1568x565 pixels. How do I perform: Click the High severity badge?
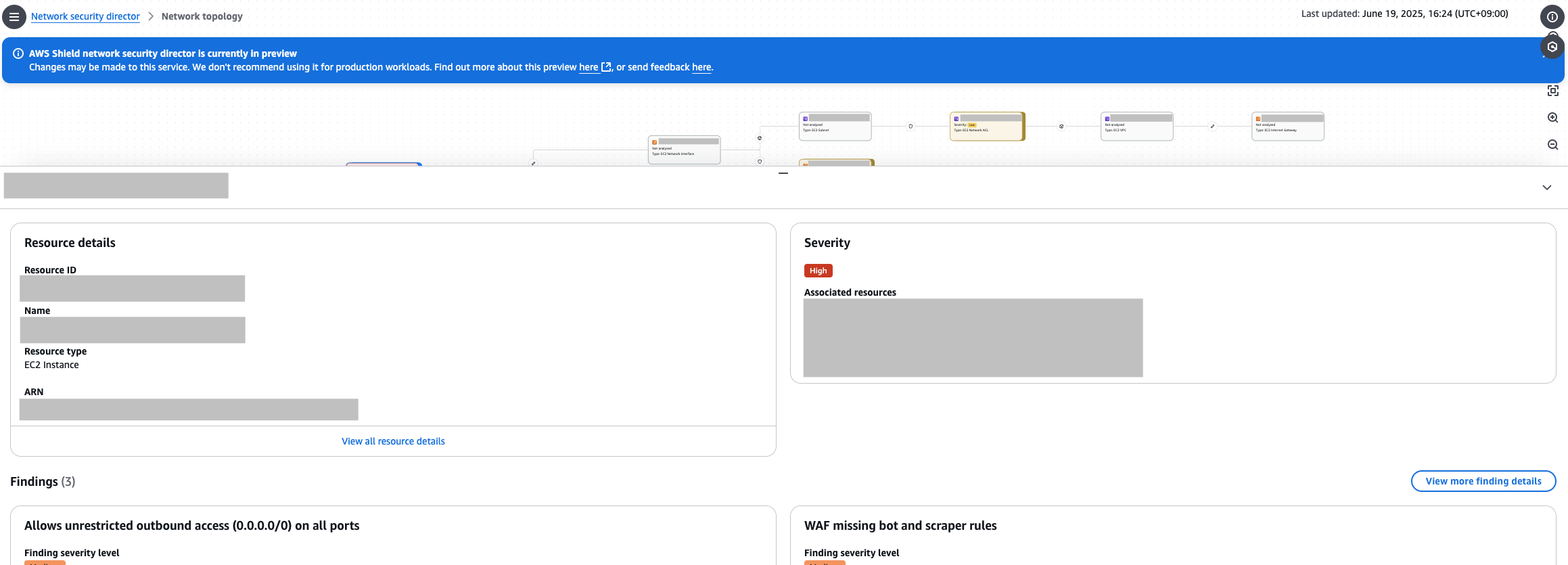pyautogui.click(x=818, y=271)
